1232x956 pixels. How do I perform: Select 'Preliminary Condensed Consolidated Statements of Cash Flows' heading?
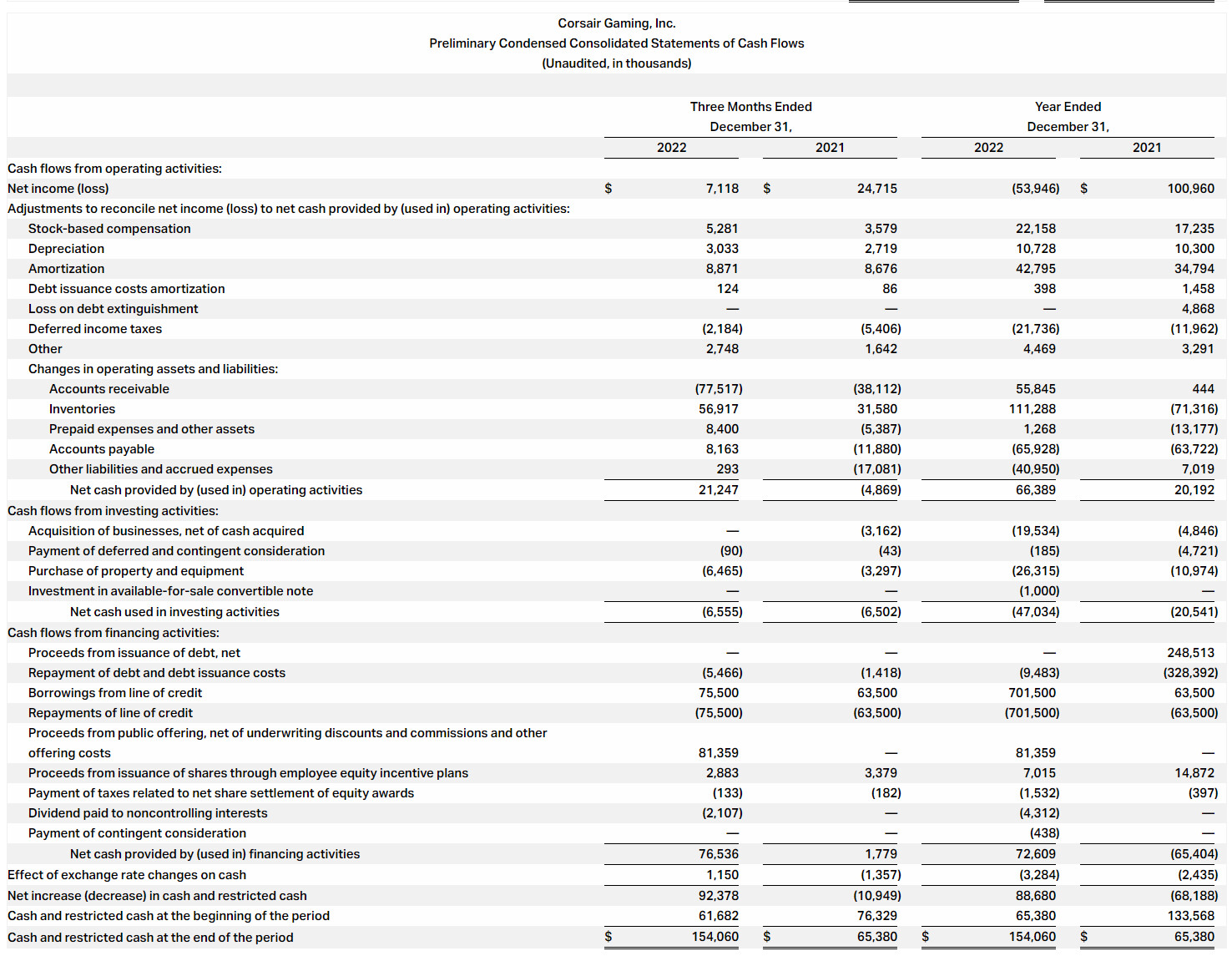click(x=617, y=43)
